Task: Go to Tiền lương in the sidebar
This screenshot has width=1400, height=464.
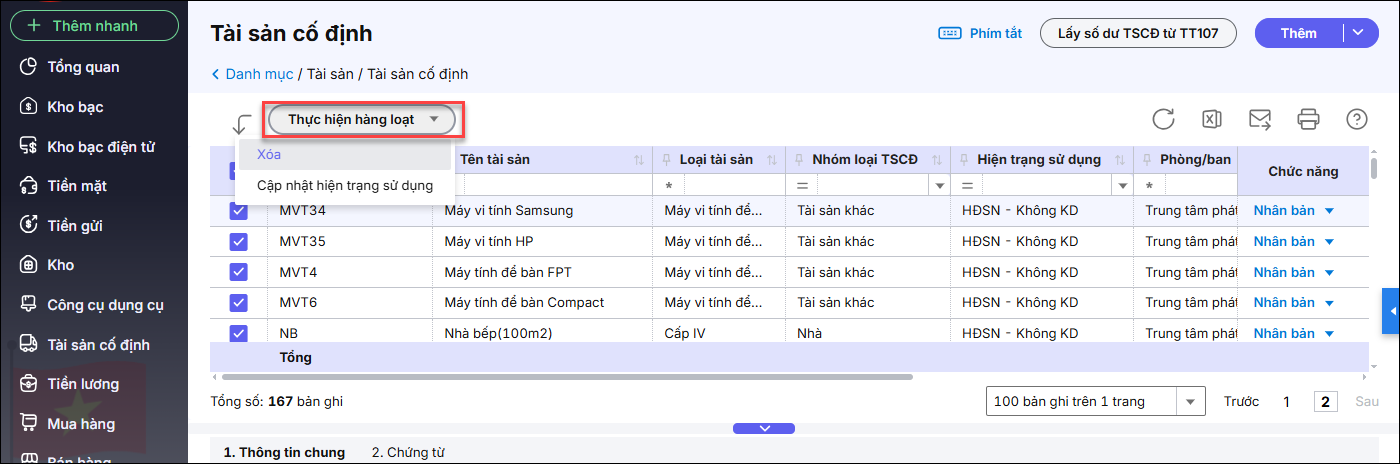Action: (83, 384)
